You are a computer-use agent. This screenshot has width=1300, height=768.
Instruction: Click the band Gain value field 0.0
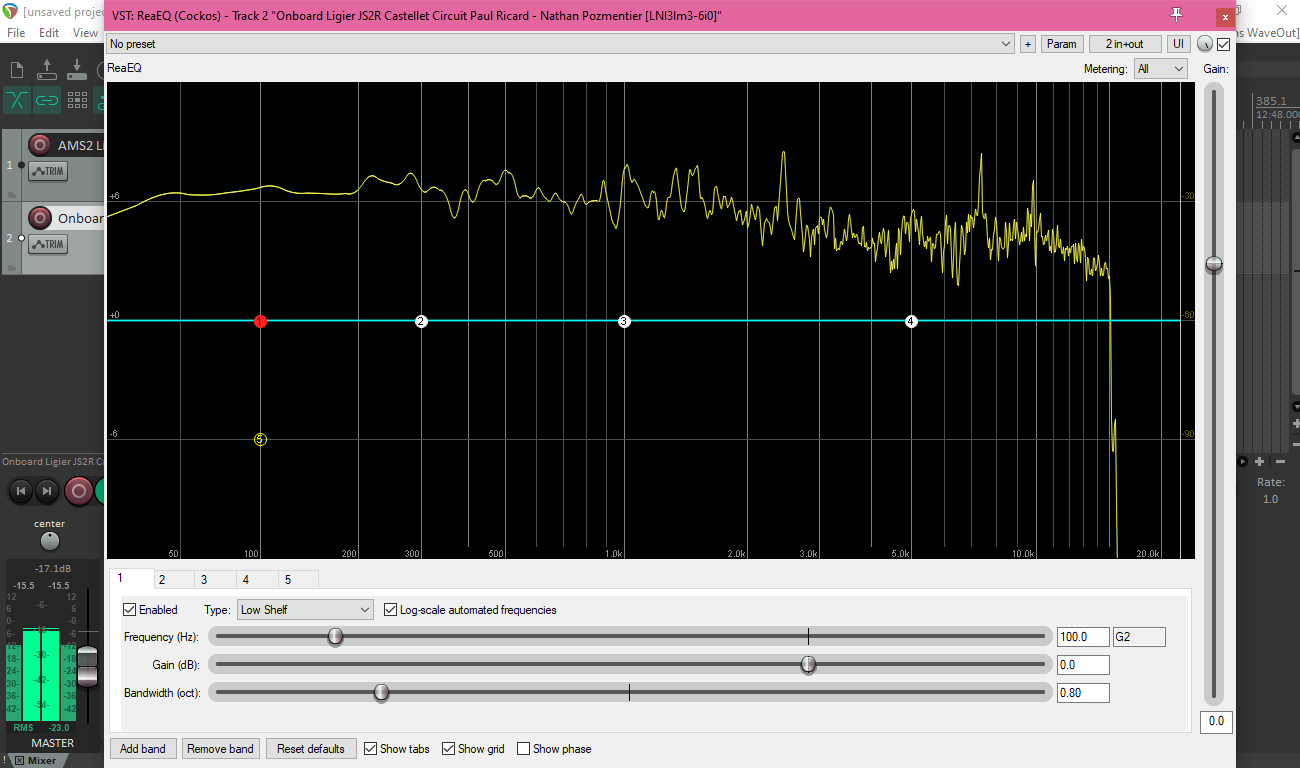point(1083,665)
